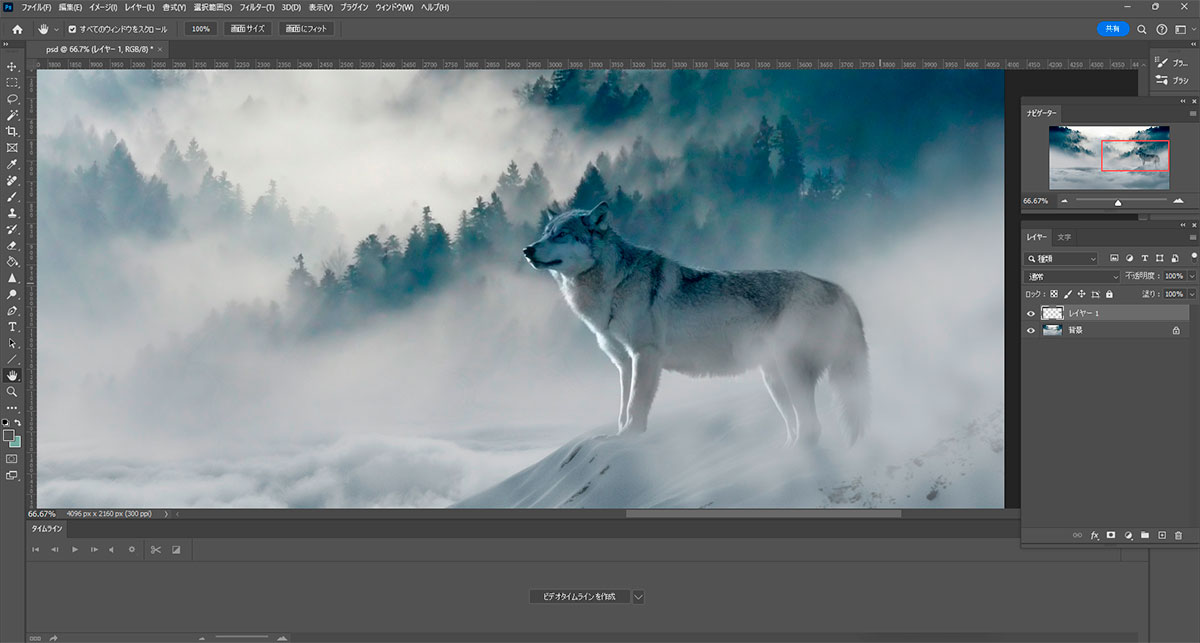Split the clip with the scissors icon
The image size is (1200, 643).
(155, 549)
